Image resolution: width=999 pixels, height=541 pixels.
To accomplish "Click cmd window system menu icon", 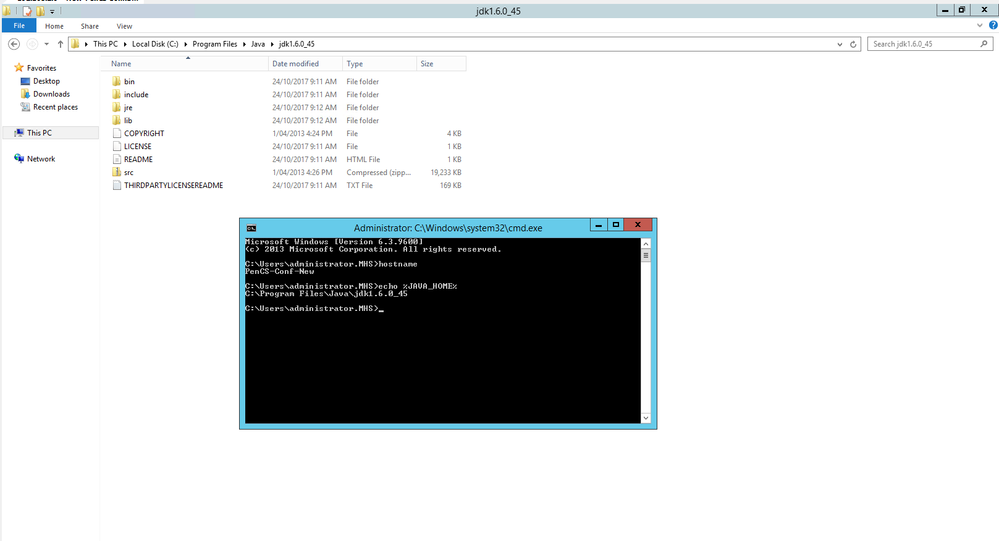I will (x=251, y=228).
